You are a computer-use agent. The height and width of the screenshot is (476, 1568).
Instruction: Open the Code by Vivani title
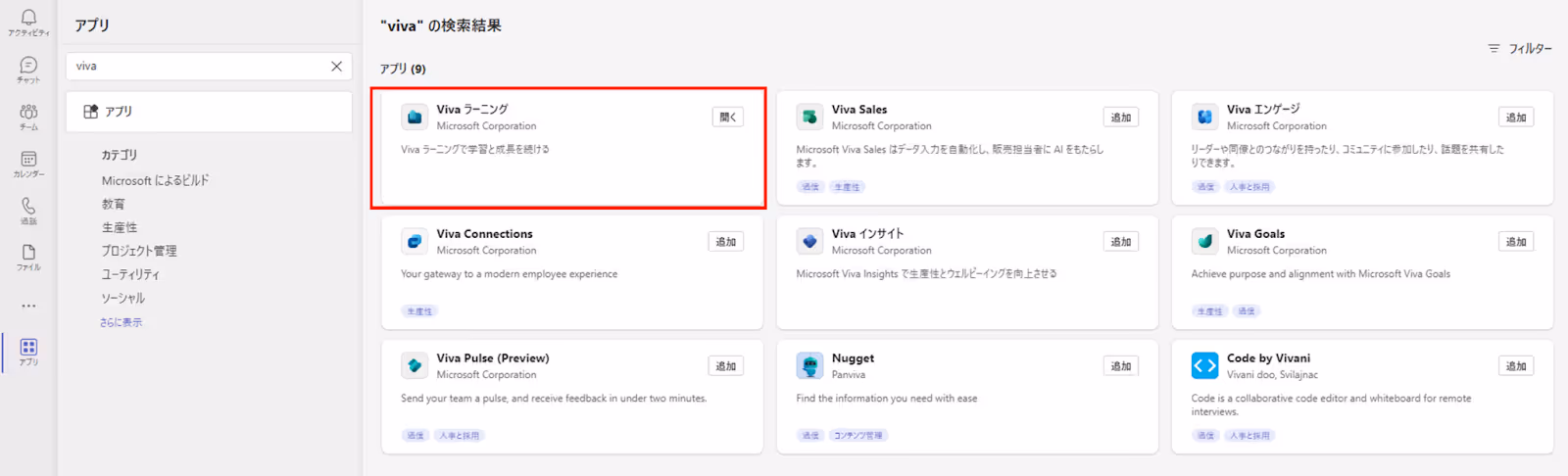pos(1268,358)
